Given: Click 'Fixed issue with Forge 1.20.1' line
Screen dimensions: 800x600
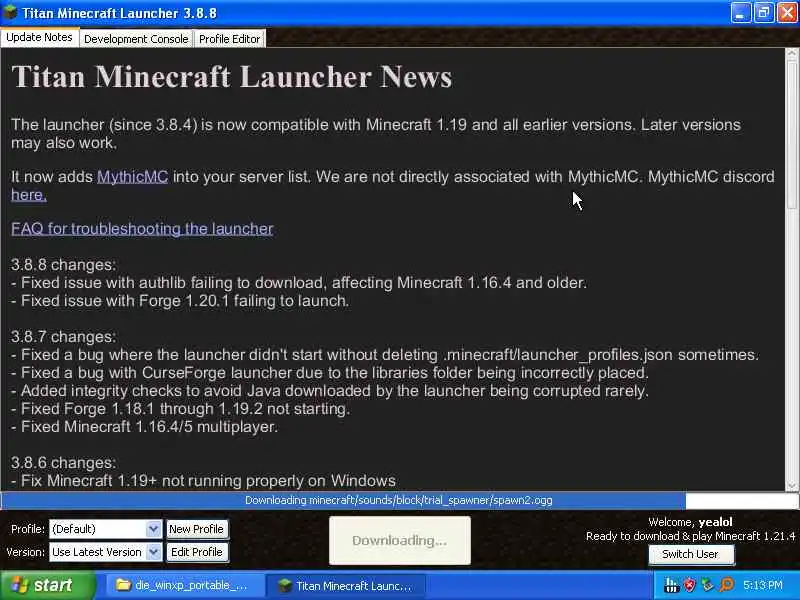Looking at the screenshot, I should [x=180, y=301].
